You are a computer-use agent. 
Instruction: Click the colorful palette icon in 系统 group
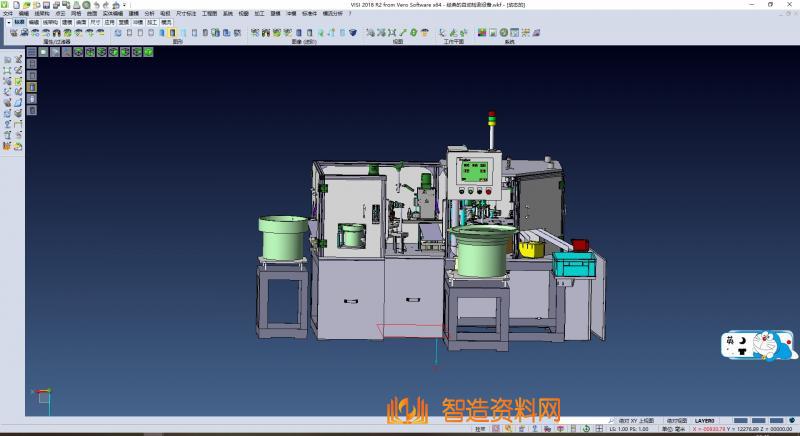(482, 33)
